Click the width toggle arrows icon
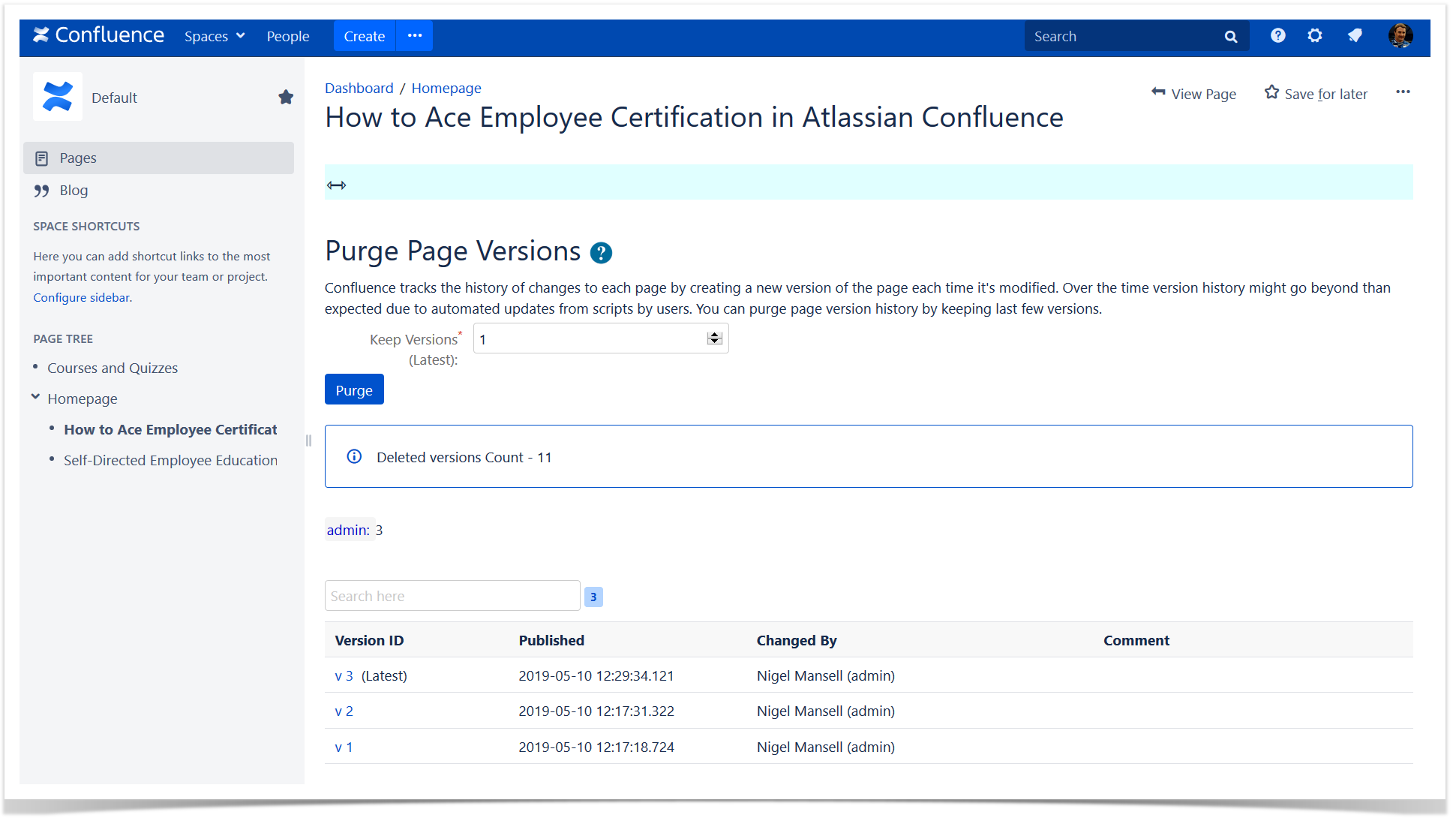Image resolution: width=1456 pixels, height=821 pixels. point(336,185)
